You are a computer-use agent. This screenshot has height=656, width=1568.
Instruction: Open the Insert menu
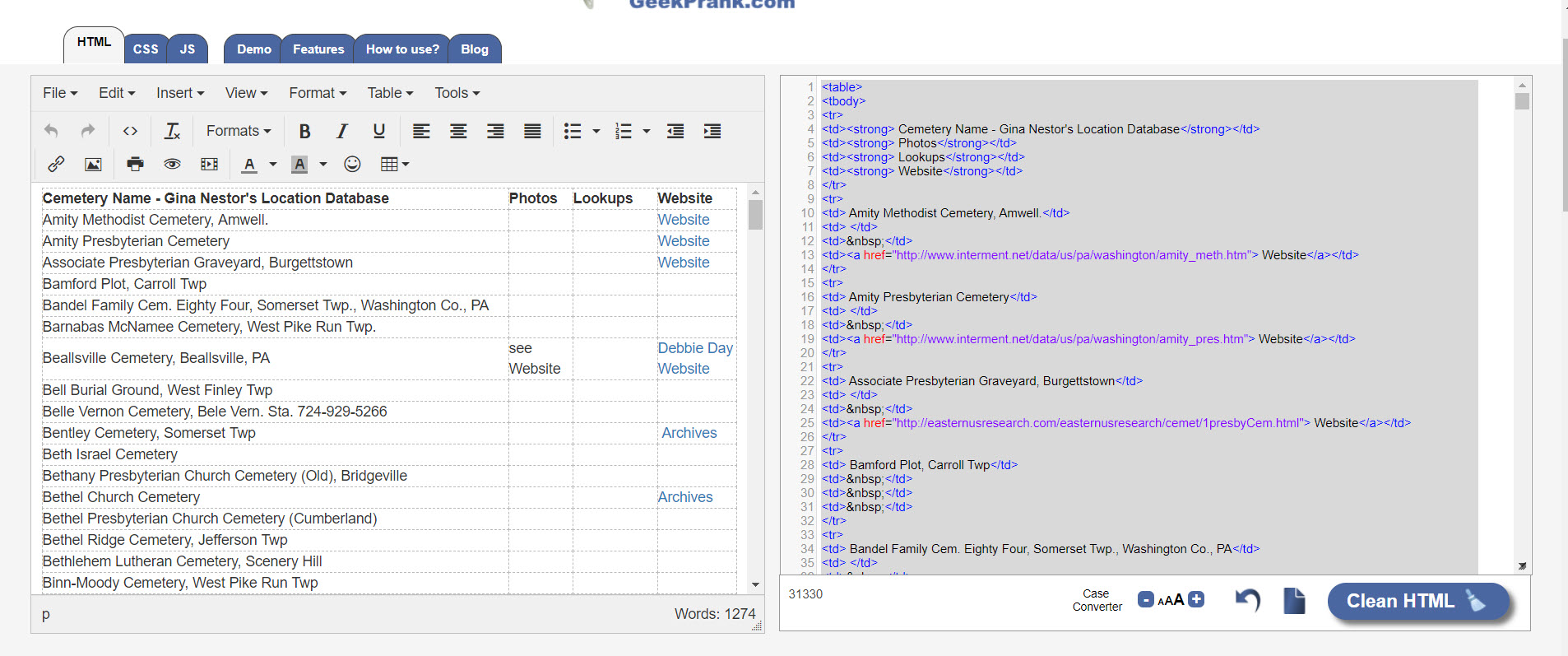click(x=180, y=93)
